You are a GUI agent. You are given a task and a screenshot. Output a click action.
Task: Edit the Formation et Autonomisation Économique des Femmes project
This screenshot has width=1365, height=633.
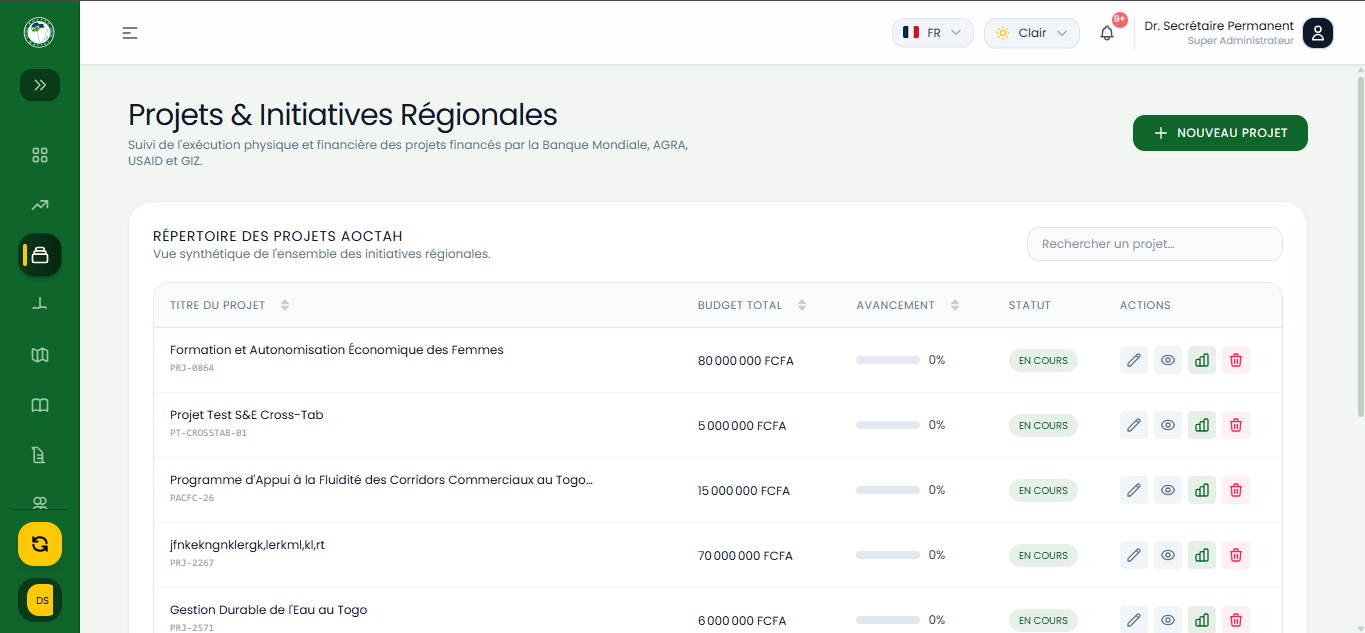point(1134,360)
